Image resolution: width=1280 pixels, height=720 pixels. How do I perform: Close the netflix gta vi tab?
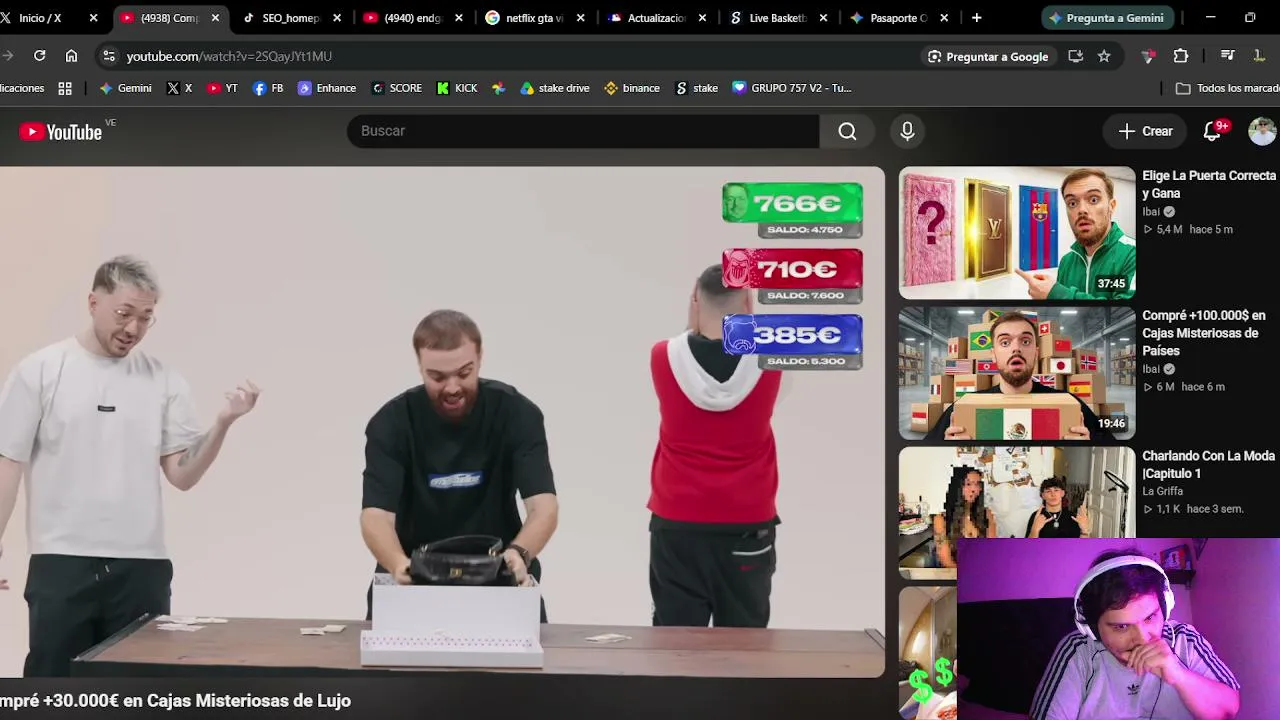tap(580, 18)
